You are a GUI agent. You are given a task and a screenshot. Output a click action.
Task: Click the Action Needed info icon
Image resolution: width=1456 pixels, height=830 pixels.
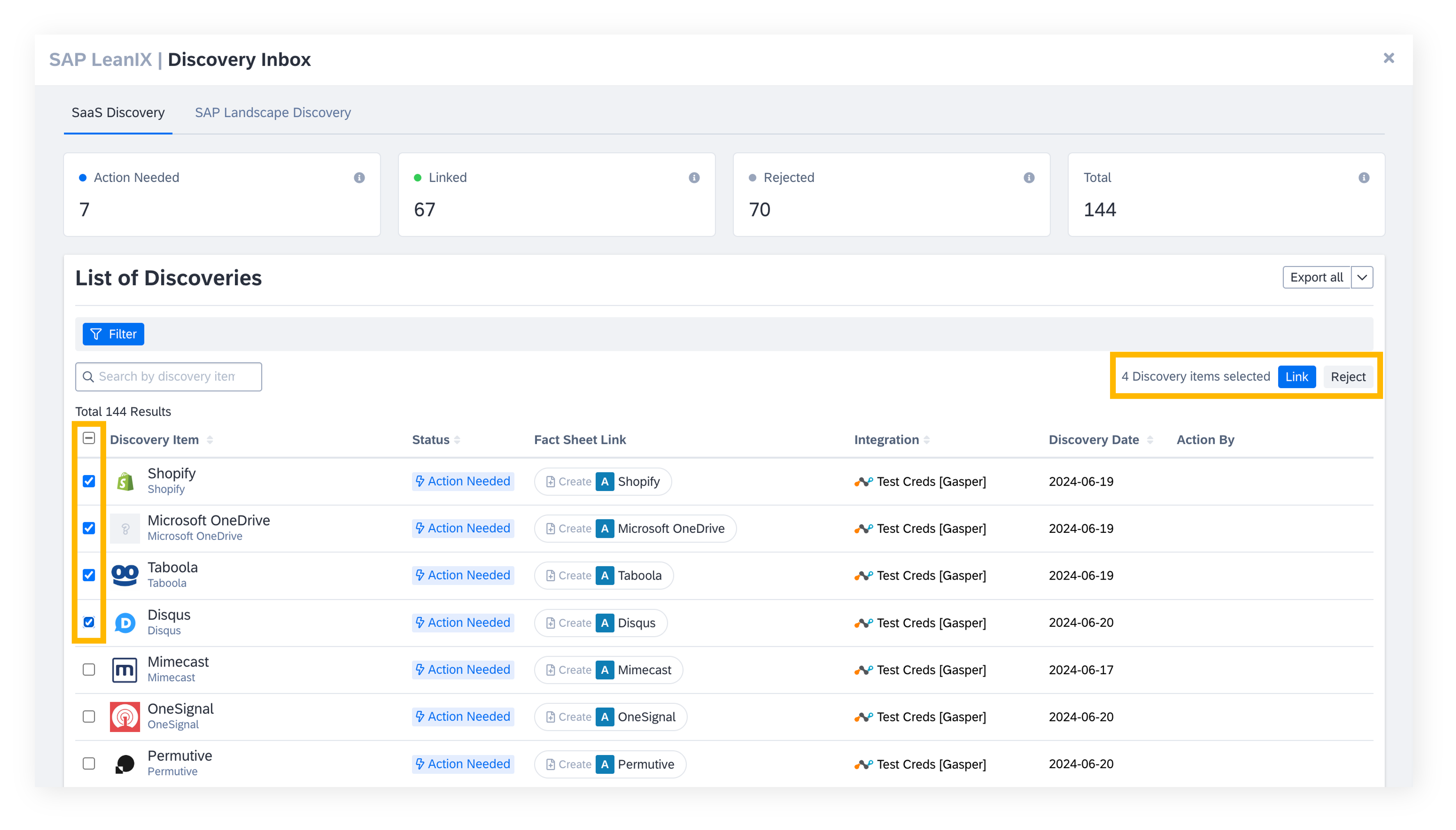click(359, 178)
